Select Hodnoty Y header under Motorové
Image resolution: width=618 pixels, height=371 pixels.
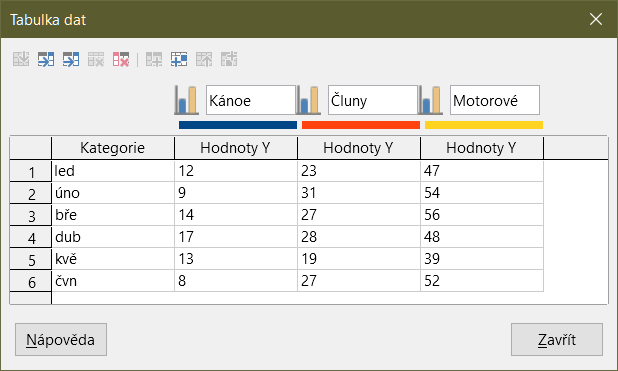(x=482, y=148)
